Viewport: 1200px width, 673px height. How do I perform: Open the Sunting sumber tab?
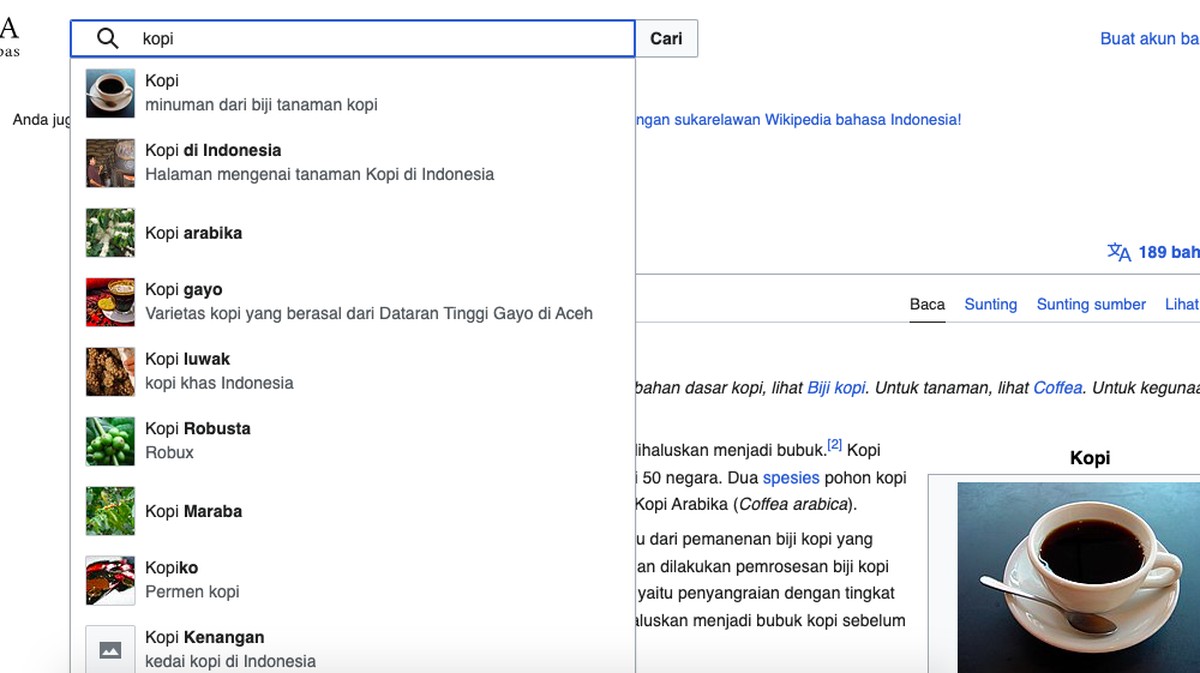[x=1091, y=304]
